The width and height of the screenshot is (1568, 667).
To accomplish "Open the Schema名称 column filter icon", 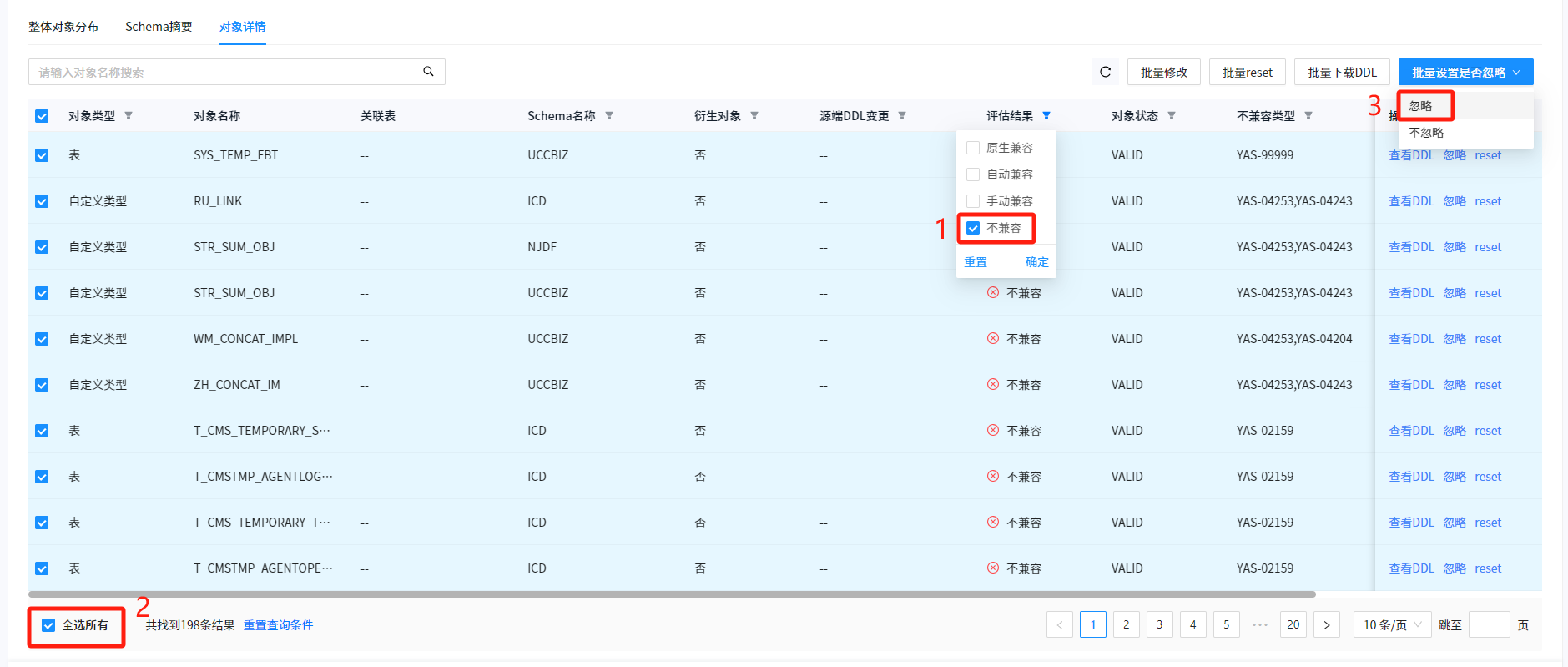I will click(x=609, y=115).
